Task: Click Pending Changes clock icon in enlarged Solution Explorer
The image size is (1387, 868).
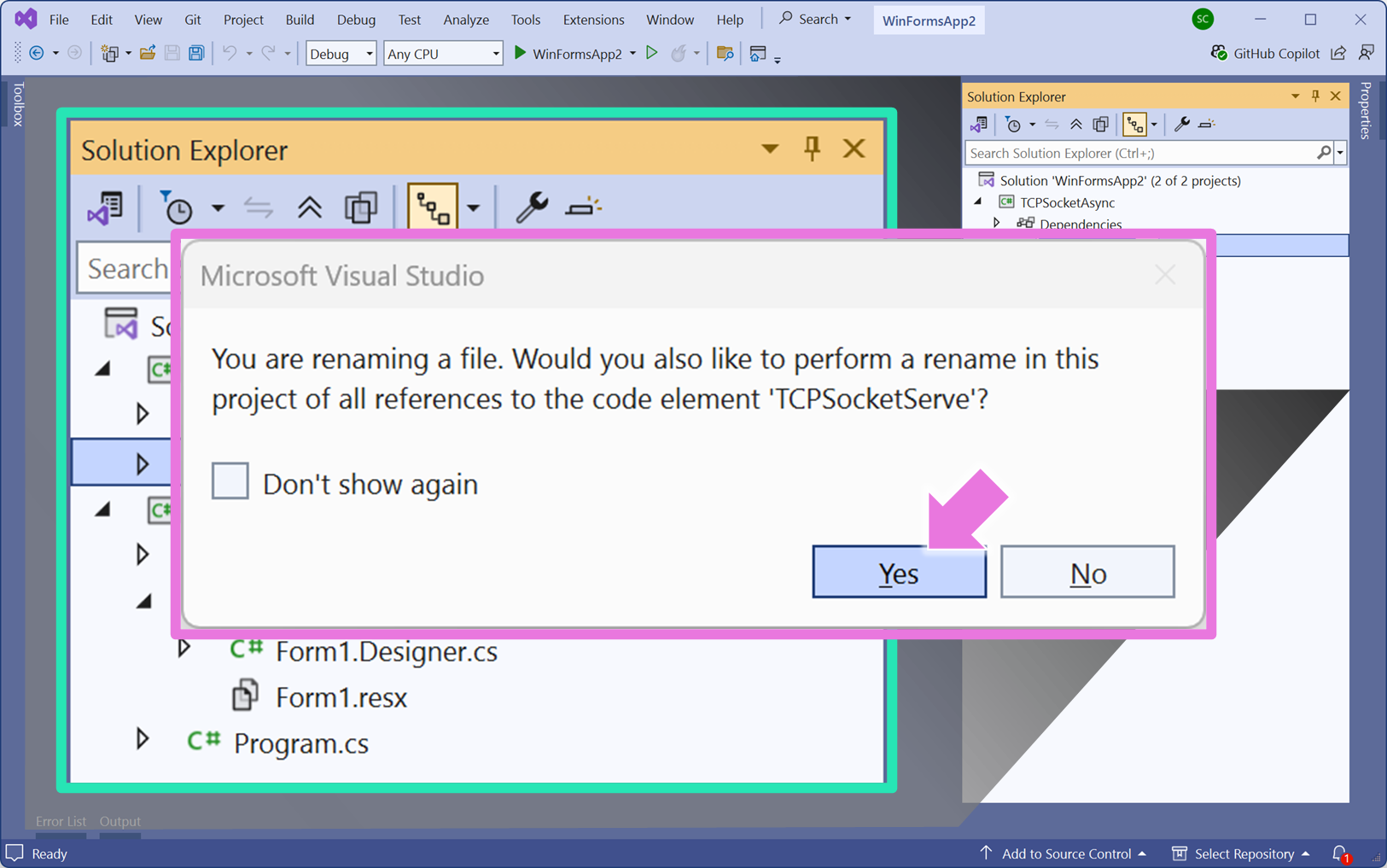Action: tap(177, 207)
